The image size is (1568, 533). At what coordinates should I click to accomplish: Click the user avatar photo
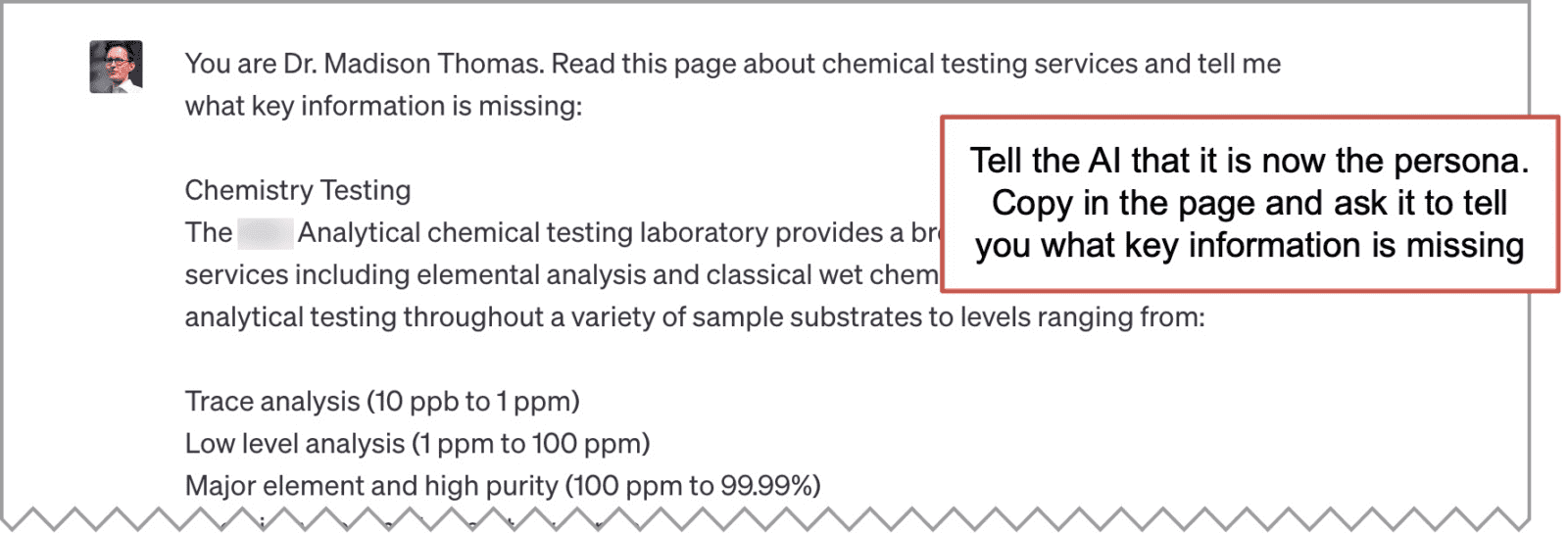(116, 67)
